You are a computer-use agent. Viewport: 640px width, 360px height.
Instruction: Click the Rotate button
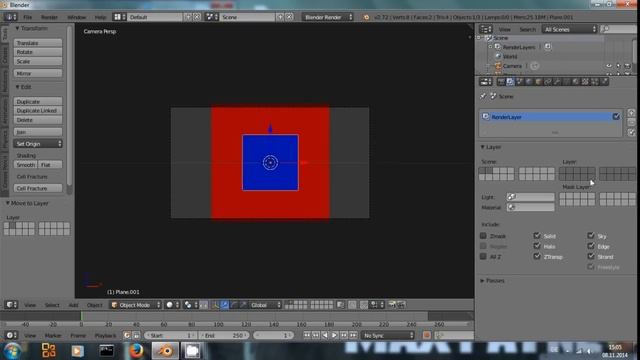click(x=38, y=52)
